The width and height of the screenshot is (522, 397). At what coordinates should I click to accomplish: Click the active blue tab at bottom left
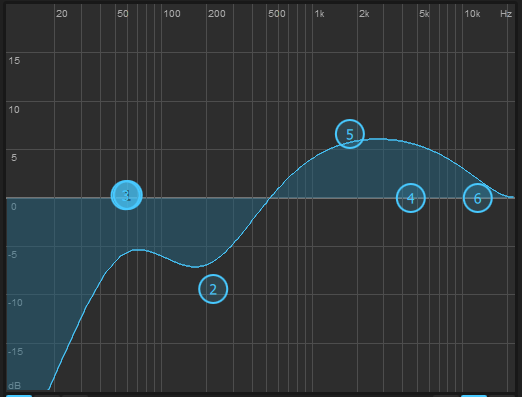(19, 396)
